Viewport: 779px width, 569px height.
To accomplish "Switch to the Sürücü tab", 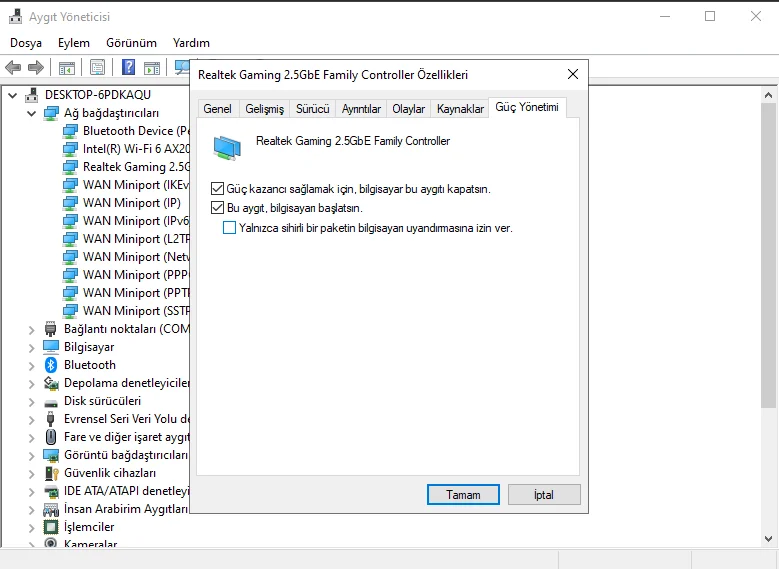I will tap(312, 109).
